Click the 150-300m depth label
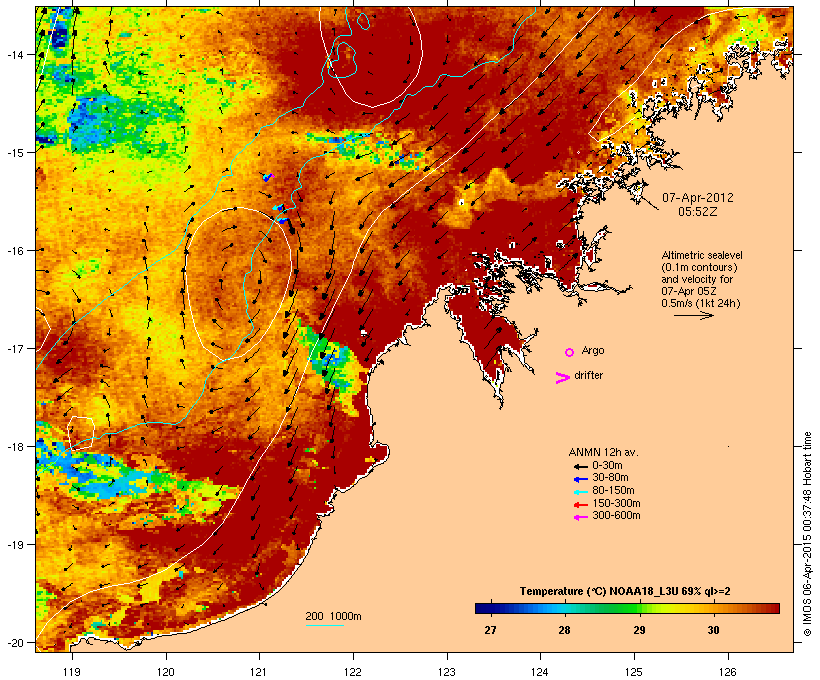820x680 pixels. (616, 503)
